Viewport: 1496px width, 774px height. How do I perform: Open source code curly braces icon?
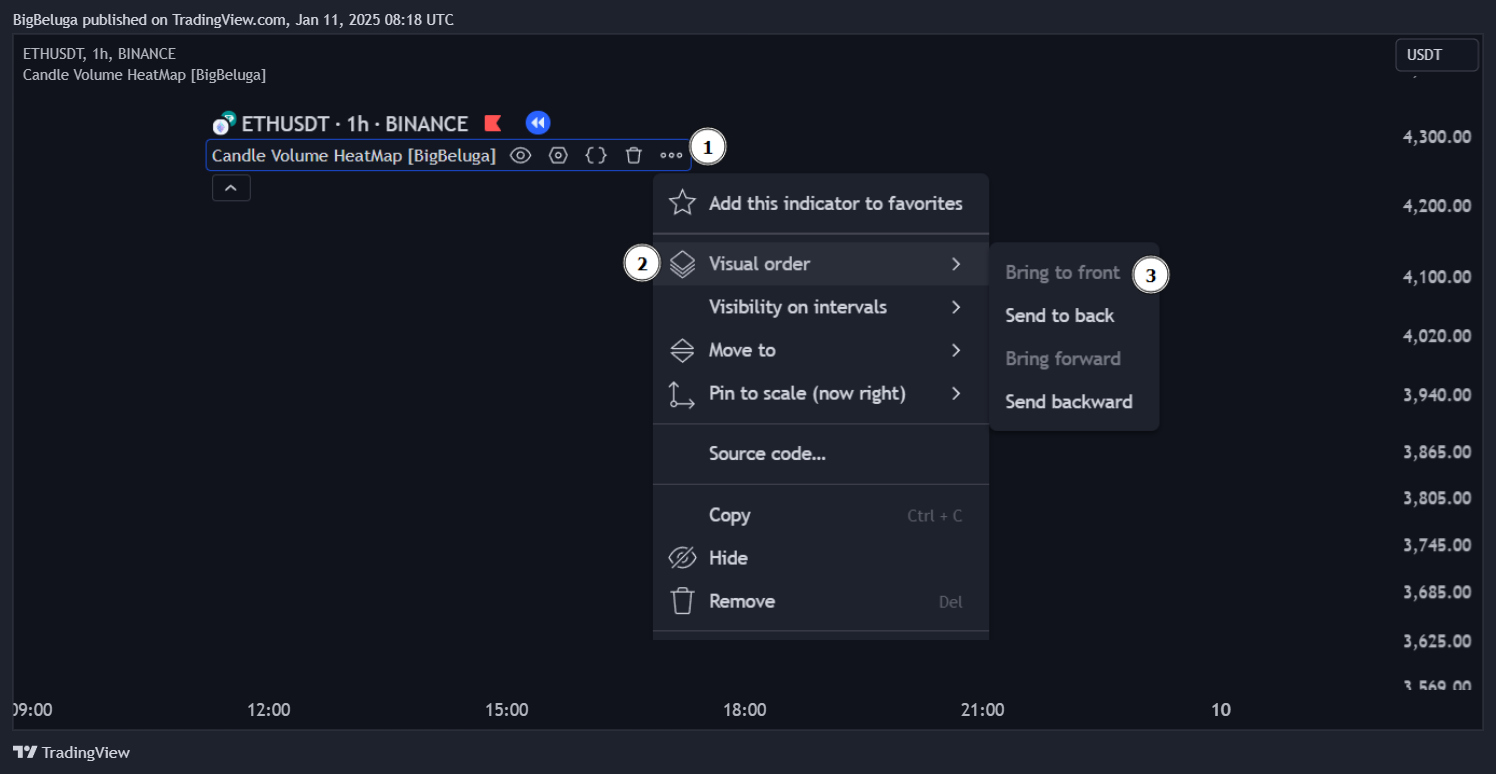596,155
